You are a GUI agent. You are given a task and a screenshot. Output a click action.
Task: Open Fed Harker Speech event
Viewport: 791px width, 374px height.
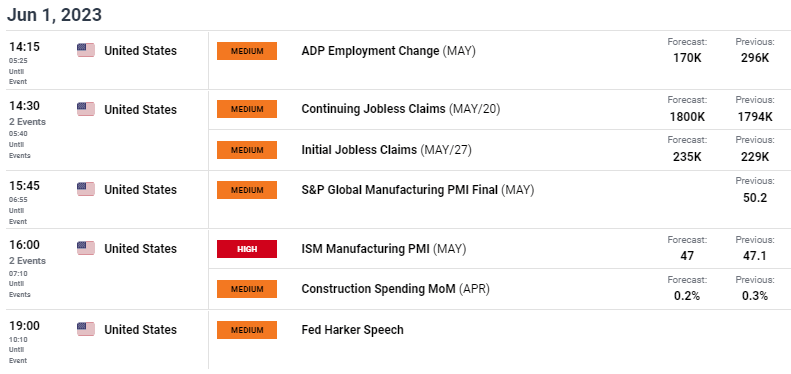pos(352,330)
